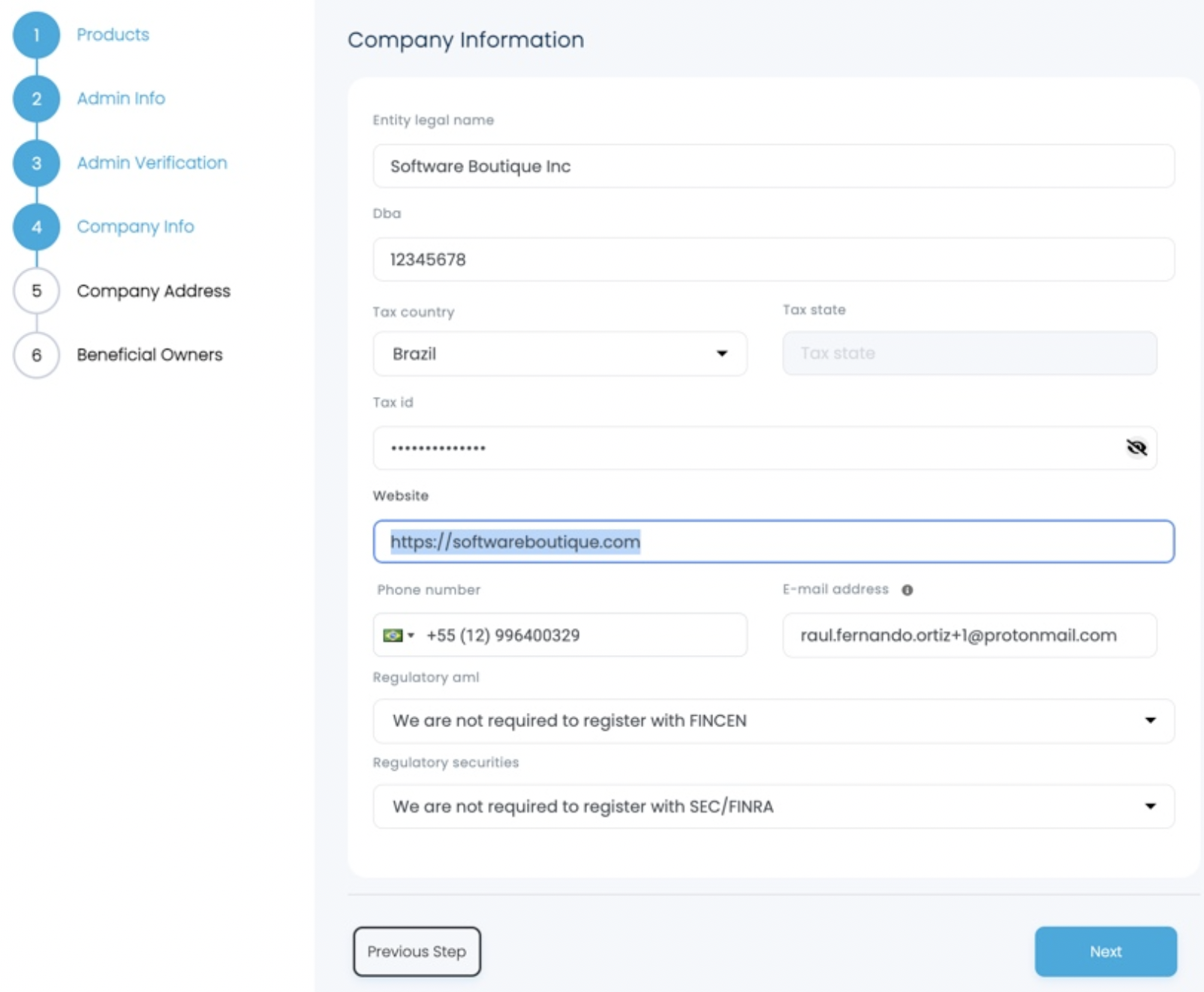Click the step 3 Admin Verification circle
1204x992 pixels.
pyautogui.click(x=36, y=163)
